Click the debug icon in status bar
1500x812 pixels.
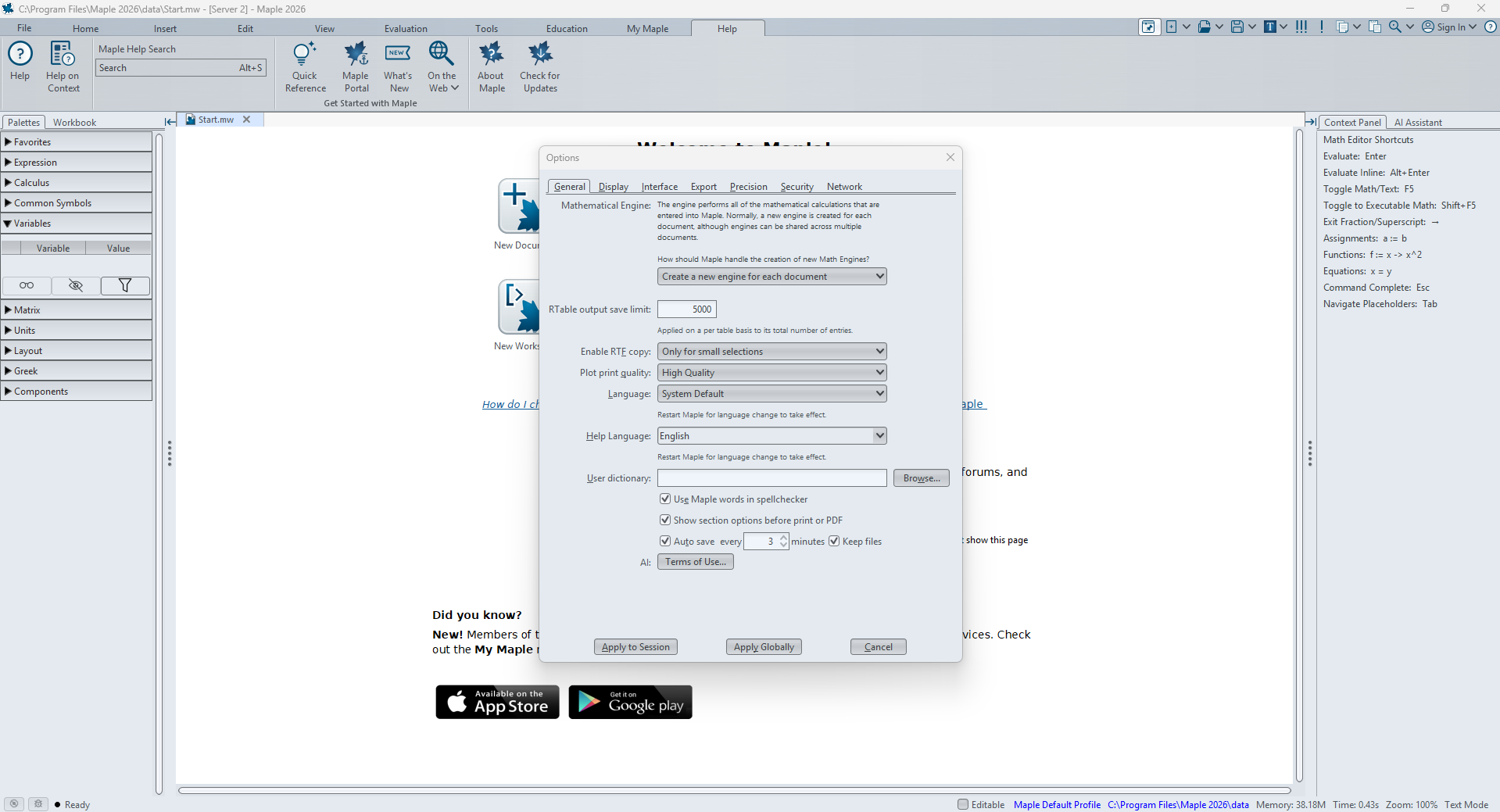pyautogui.click(x=38, y=804)
